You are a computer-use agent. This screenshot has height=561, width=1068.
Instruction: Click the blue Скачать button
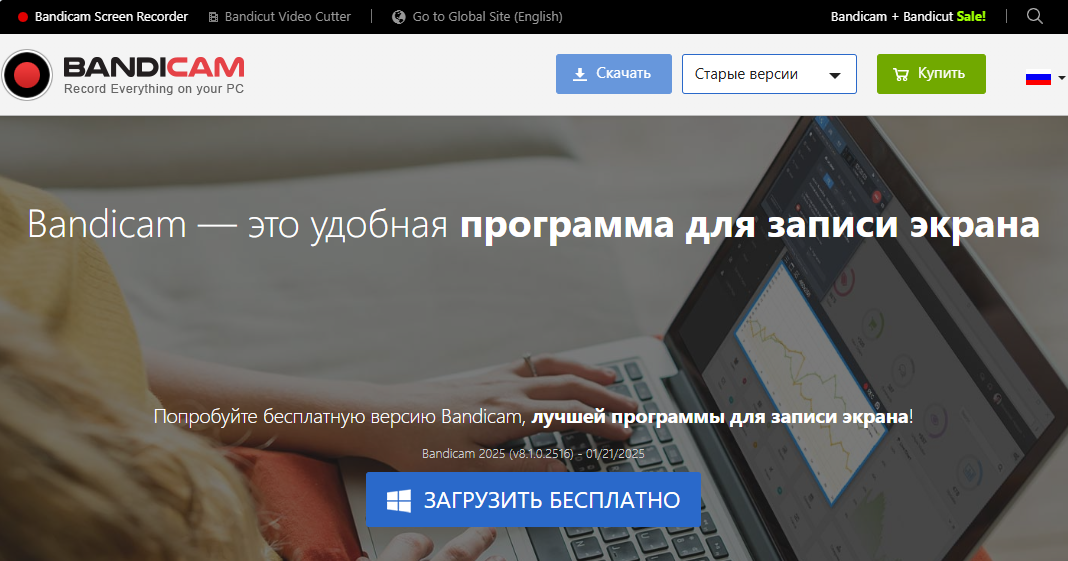tap(614, 74)
